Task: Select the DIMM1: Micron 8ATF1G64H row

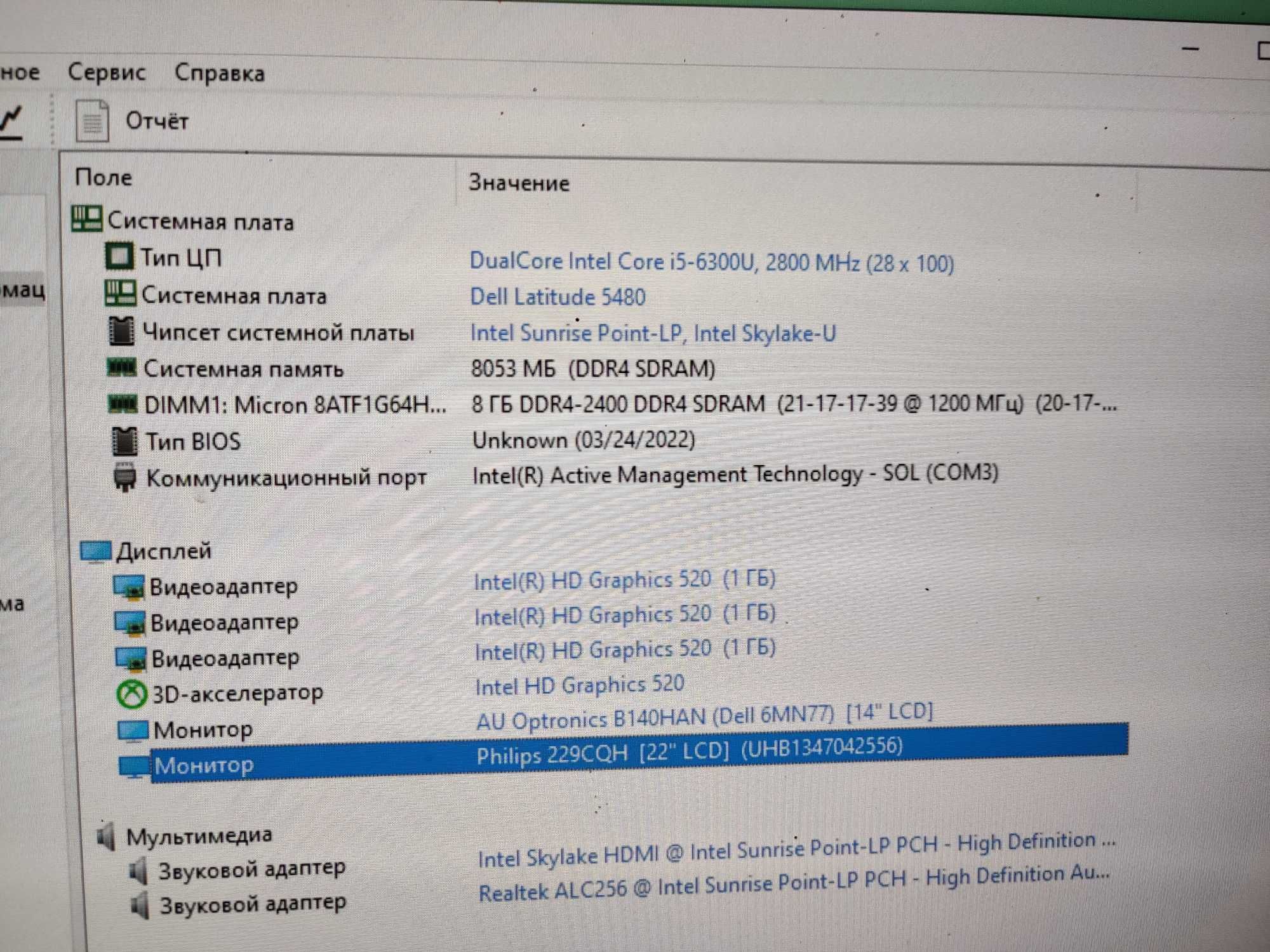Action: click(x=295, y=405)
